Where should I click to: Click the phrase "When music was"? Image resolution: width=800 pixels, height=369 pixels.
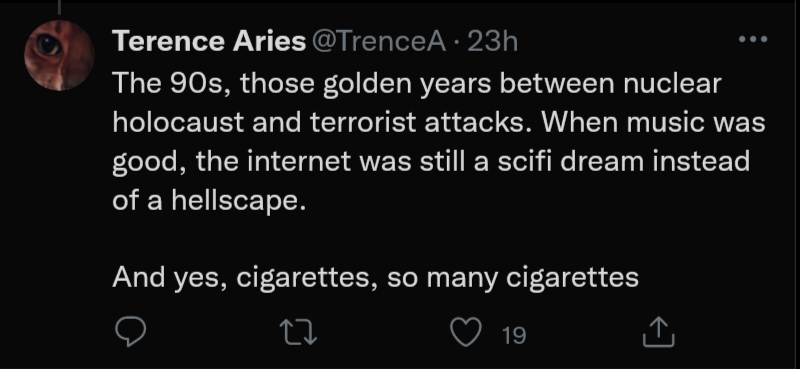coord(653,122)
